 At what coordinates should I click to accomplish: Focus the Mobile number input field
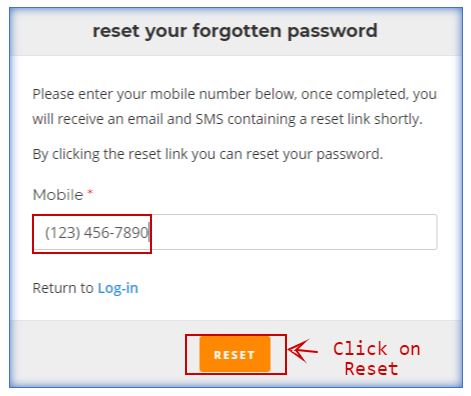[235, 232]
